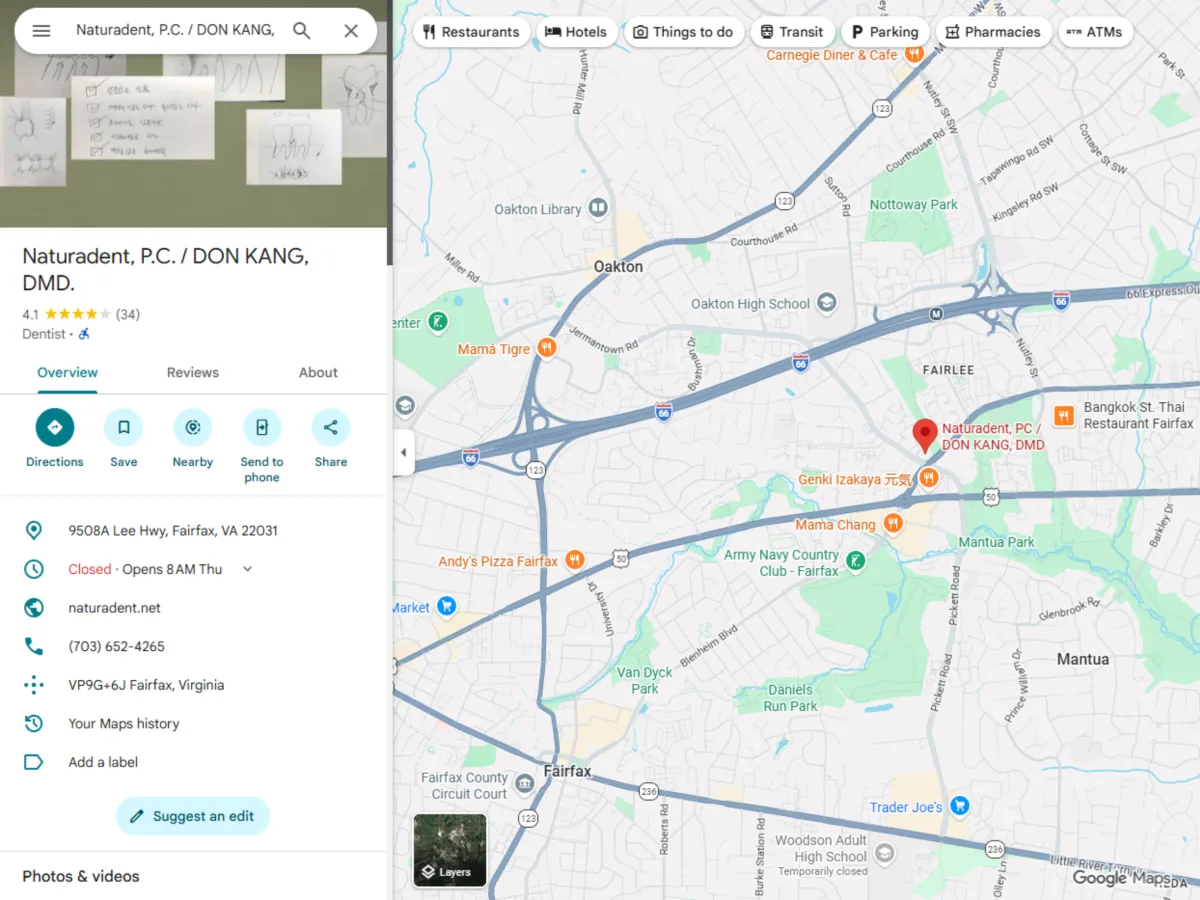Click the Metro station M icon
Screen dimensions: 1200x900
point(936,314)
